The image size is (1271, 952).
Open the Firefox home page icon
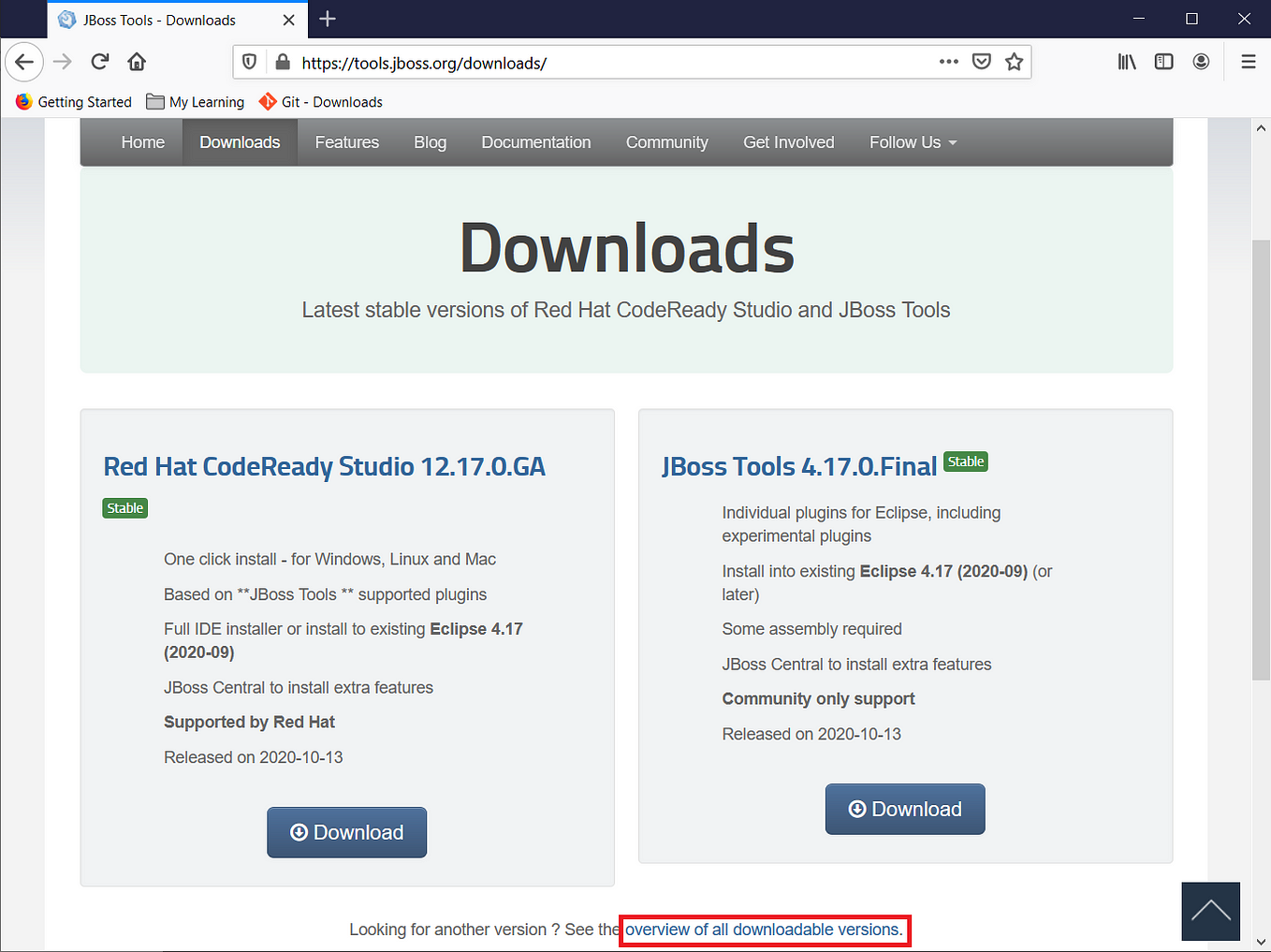pyautogui.click(x=137, y=62)
